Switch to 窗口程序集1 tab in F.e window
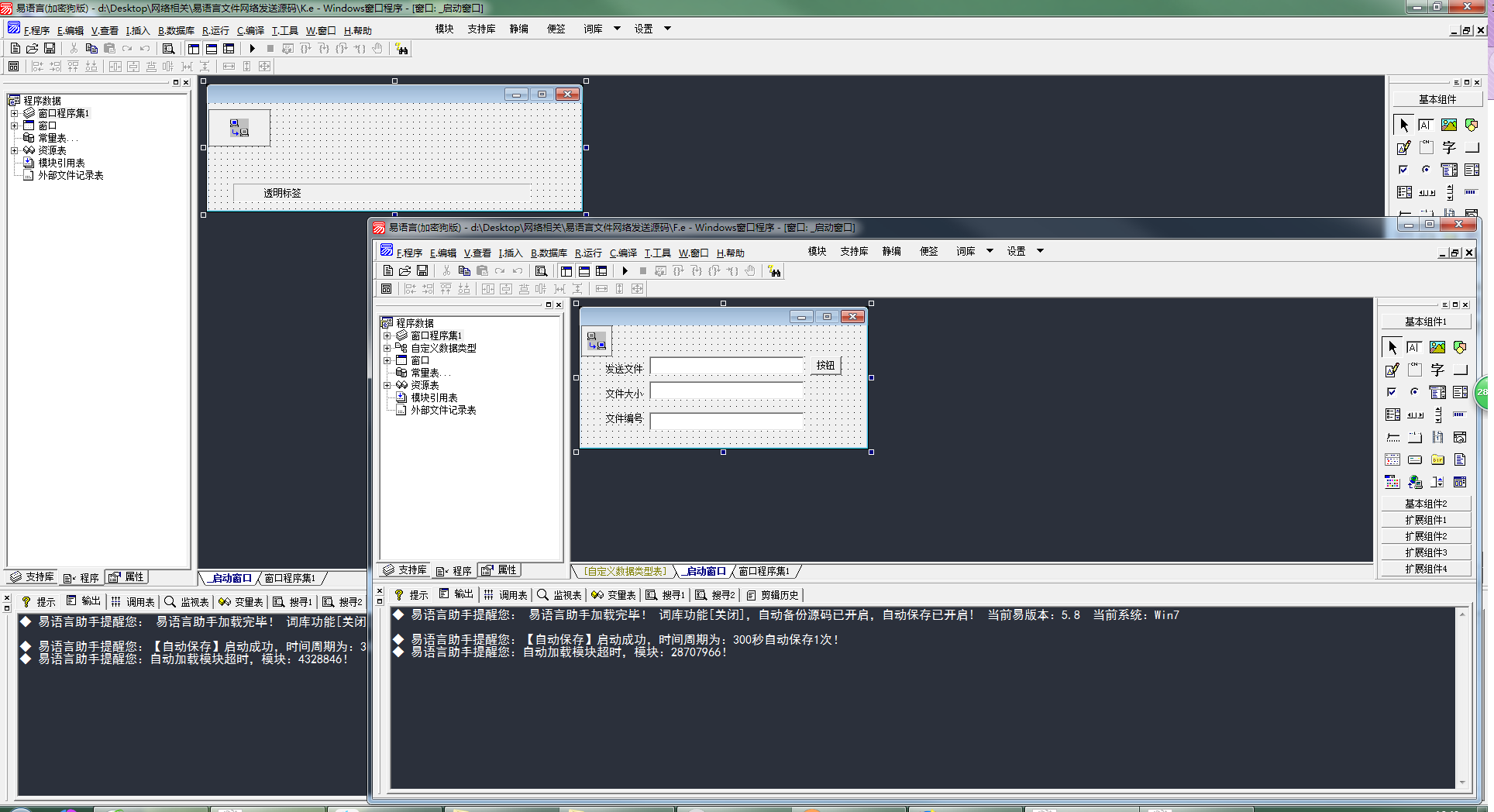The height and width of the screenshot is (812, 1494). 764,572
